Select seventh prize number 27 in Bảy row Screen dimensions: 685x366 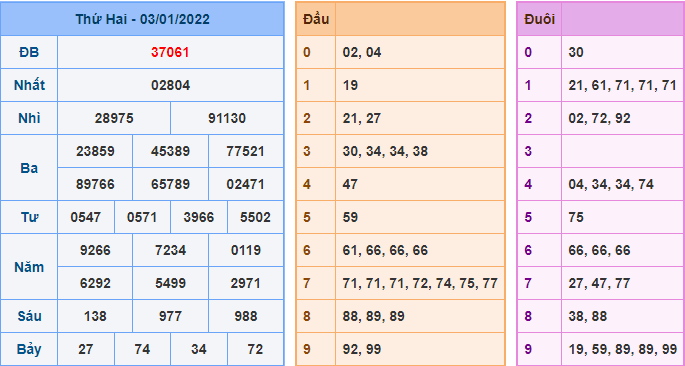pyautogui.click(x=86, y=349)
